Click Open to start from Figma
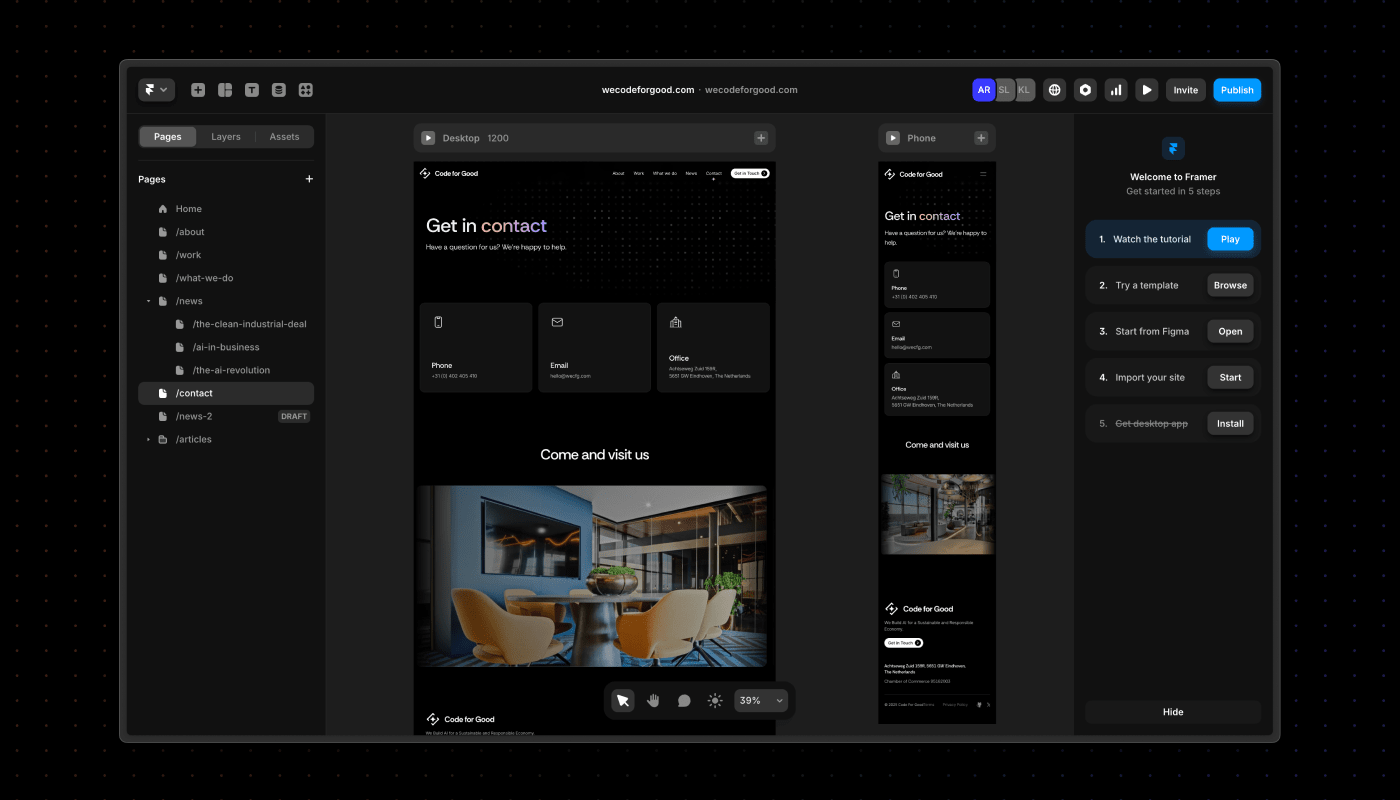 (x=1230, y=331)
